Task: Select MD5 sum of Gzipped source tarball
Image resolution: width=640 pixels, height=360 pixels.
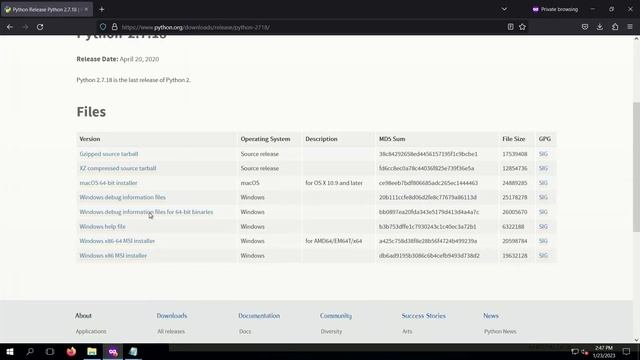Action: pyautogui.click(x=428, y=154)
